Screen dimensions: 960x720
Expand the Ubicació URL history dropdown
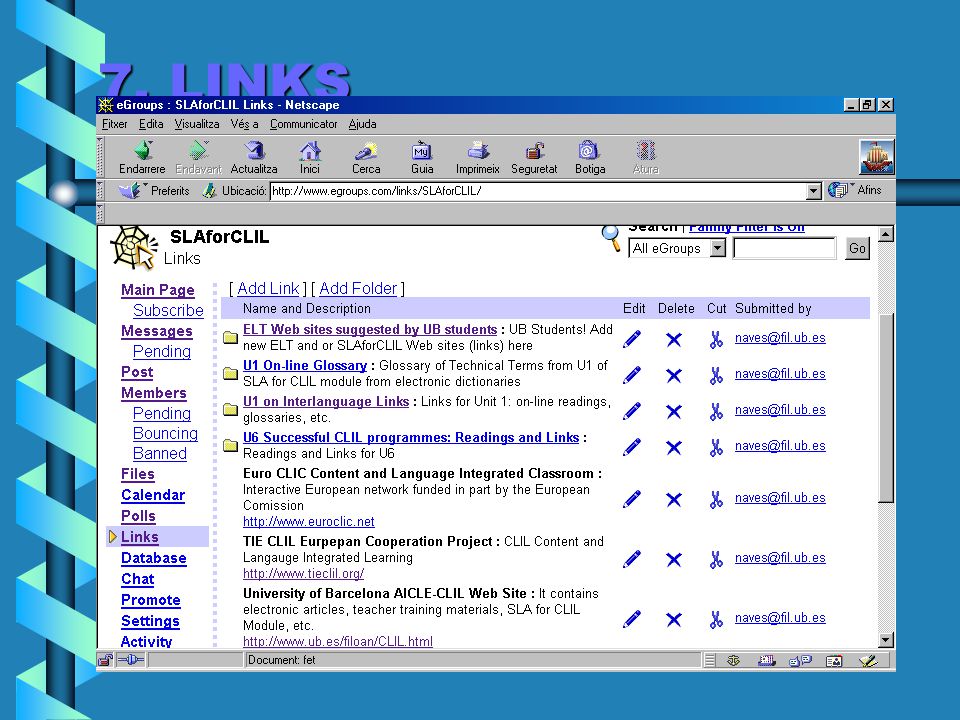813,191
